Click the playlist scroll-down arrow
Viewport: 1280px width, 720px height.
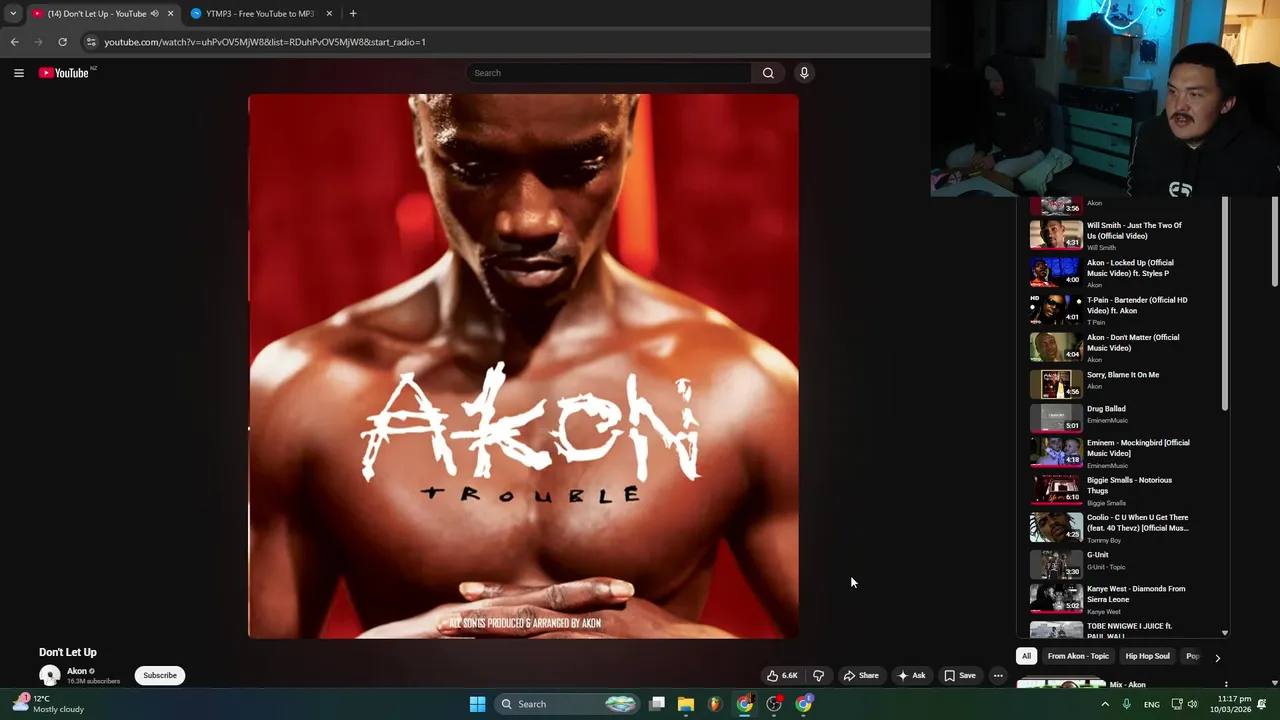[x=1225, y=633]
